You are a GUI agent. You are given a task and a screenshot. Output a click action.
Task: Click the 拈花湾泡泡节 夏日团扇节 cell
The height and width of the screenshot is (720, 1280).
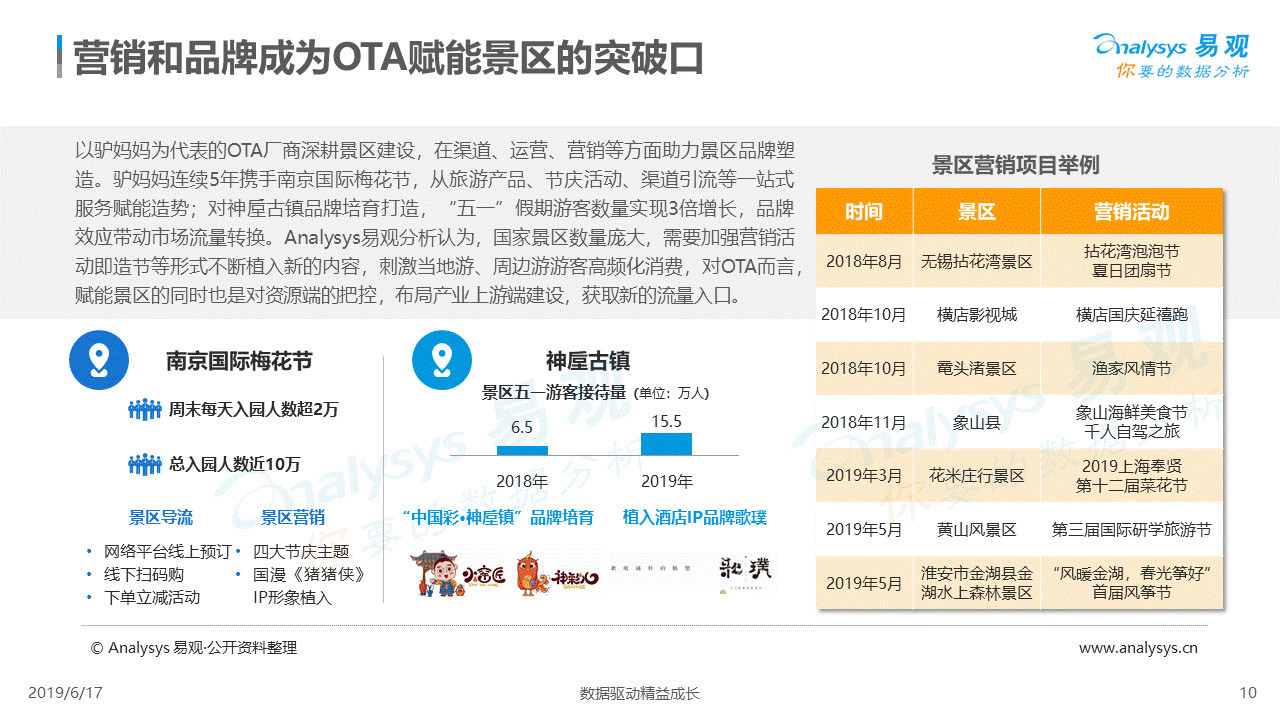pyautogui.click(x=1132, y=262)
